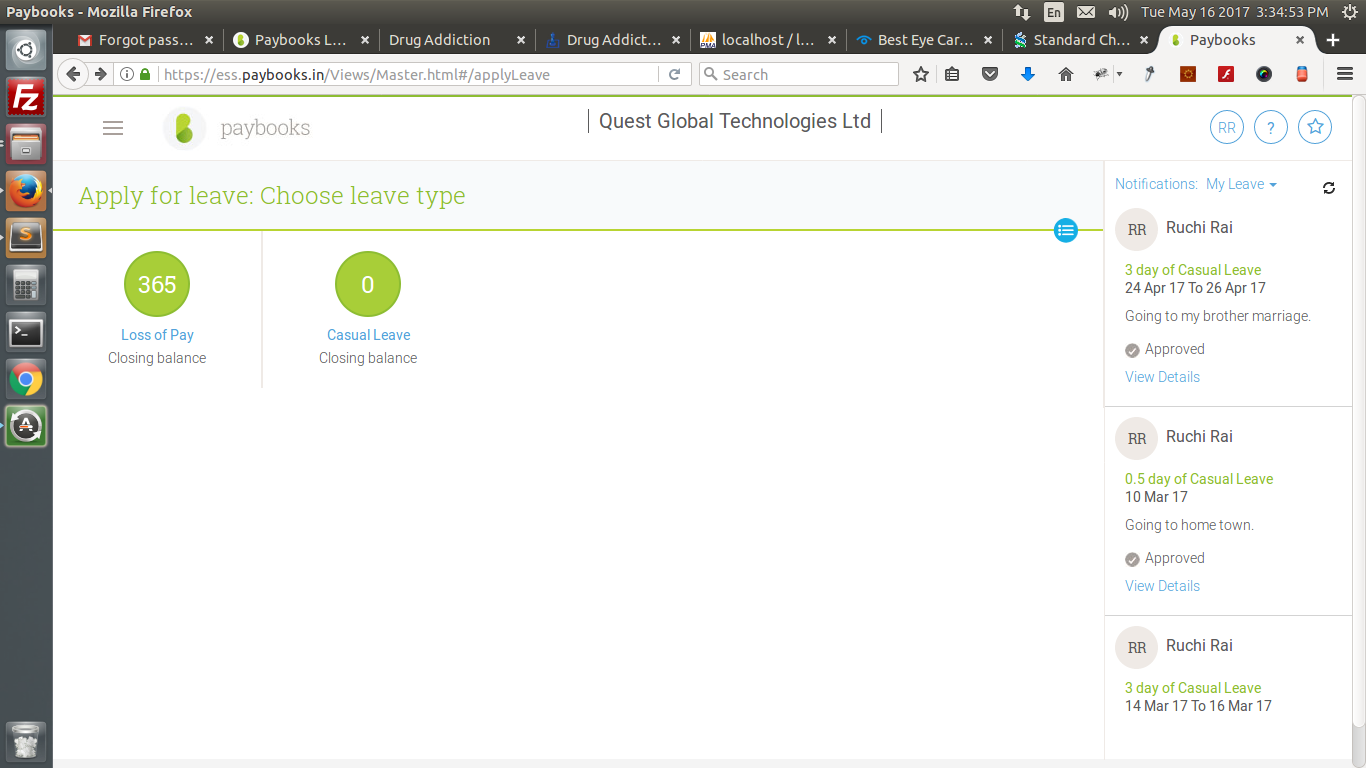The width and height of the screenshot is (1366, 768).
Task: Click the Firefox search input field
Action: tap(805, 75)
